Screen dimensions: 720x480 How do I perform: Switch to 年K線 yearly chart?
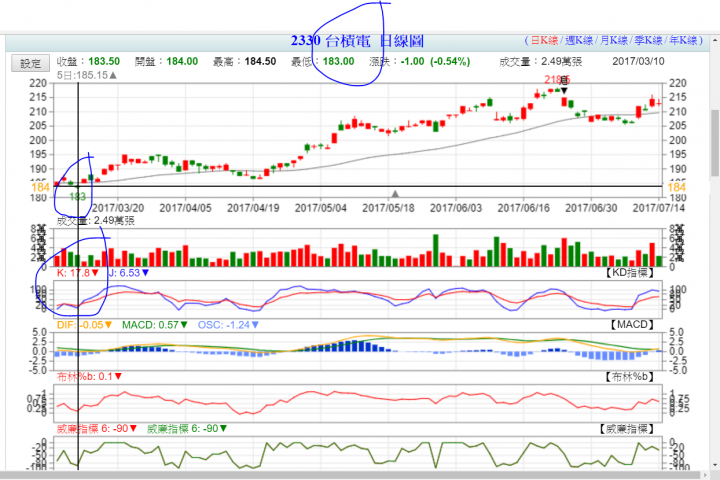pos(683,40)
